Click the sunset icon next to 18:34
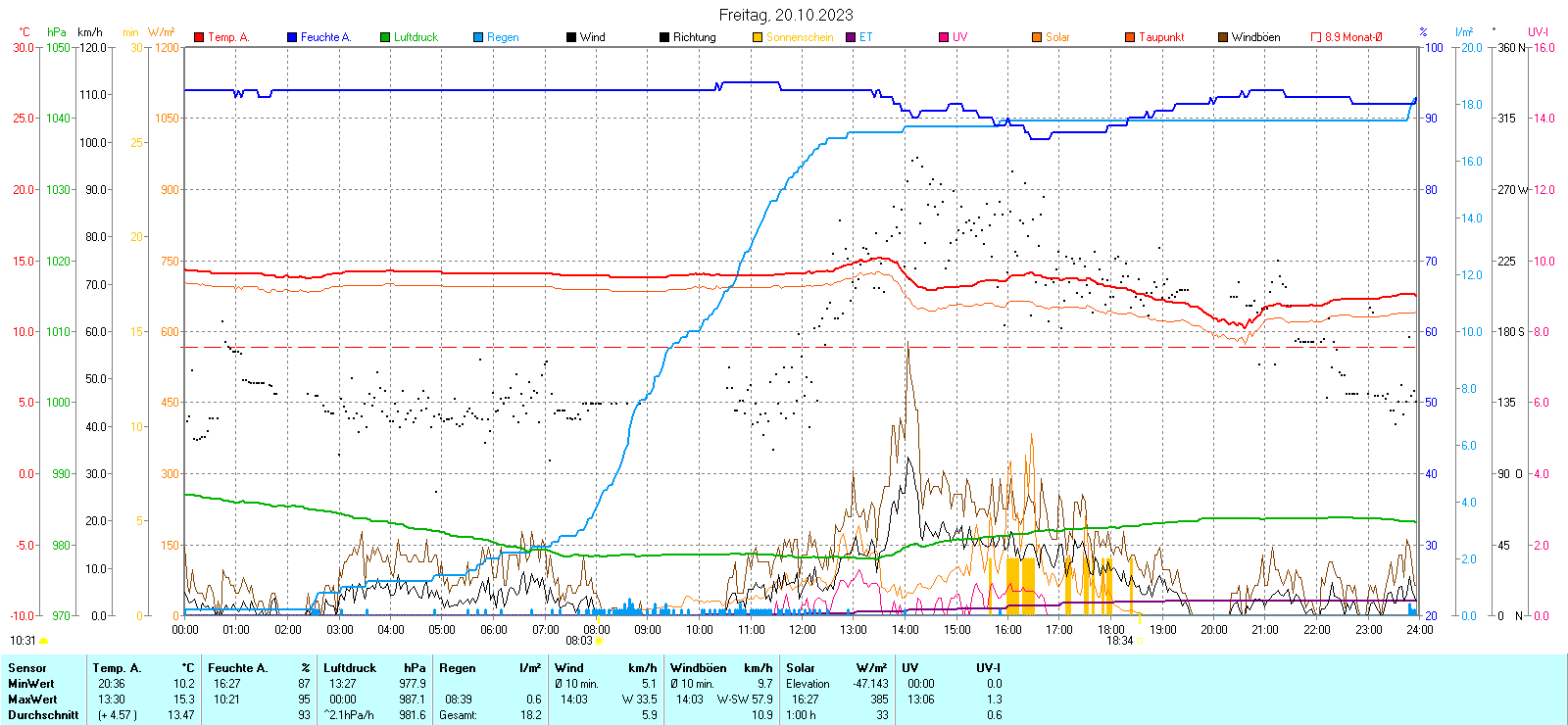 point(1139,641)
